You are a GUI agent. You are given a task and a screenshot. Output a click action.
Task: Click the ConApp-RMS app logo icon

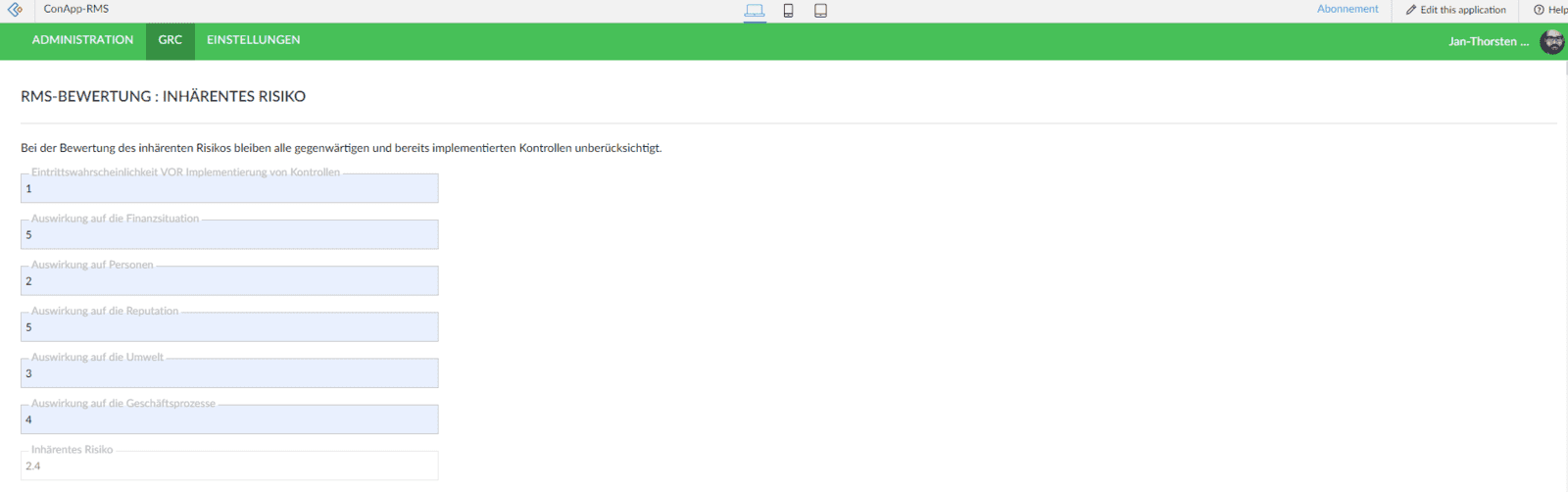(15, 10)
